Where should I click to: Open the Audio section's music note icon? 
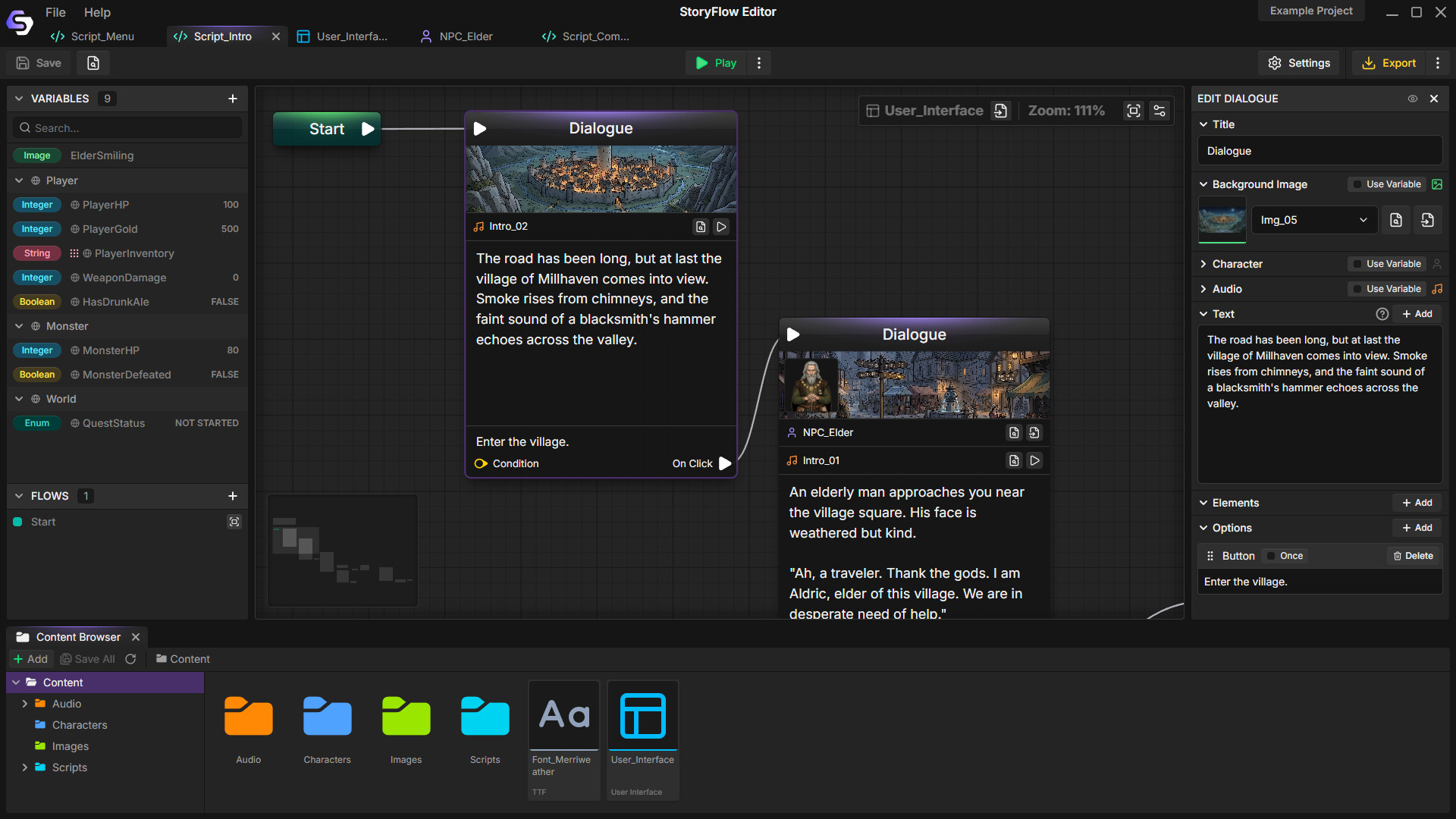click(1438, 289)
